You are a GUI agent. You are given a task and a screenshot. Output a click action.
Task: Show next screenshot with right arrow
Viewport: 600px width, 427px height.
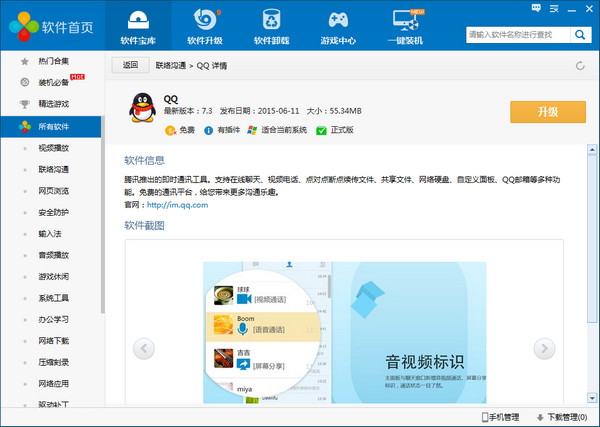(544, 348)
